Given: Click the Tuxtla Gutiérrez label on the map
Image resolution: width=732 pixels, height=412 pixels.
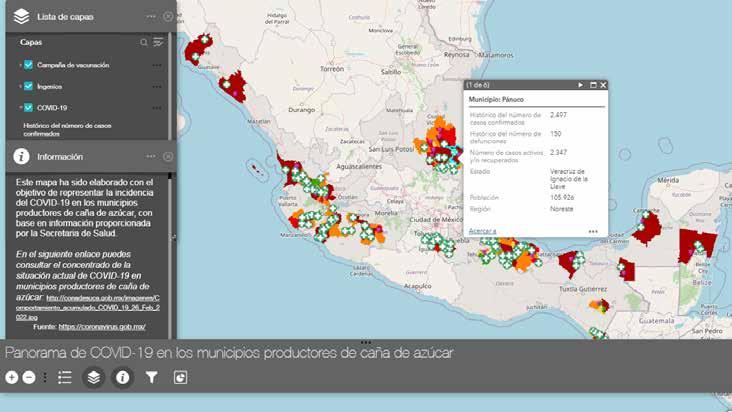Looking at the screenshot, I should click(x=583, y=289).
